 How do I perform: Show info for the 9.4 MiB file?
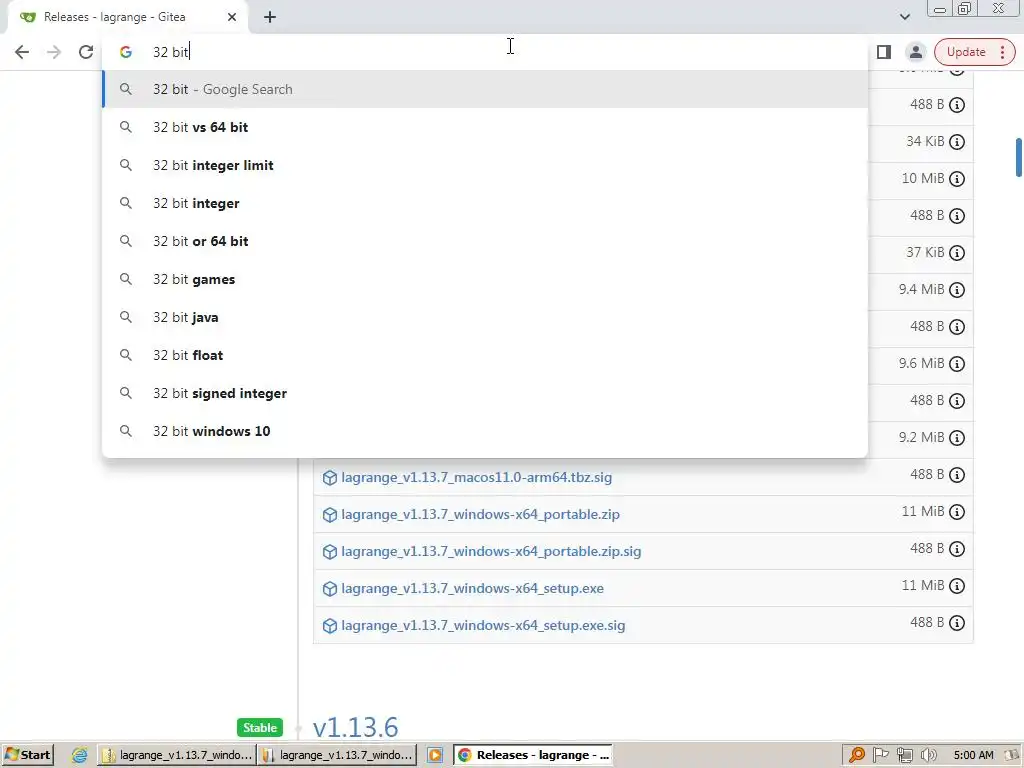(957, 290)
